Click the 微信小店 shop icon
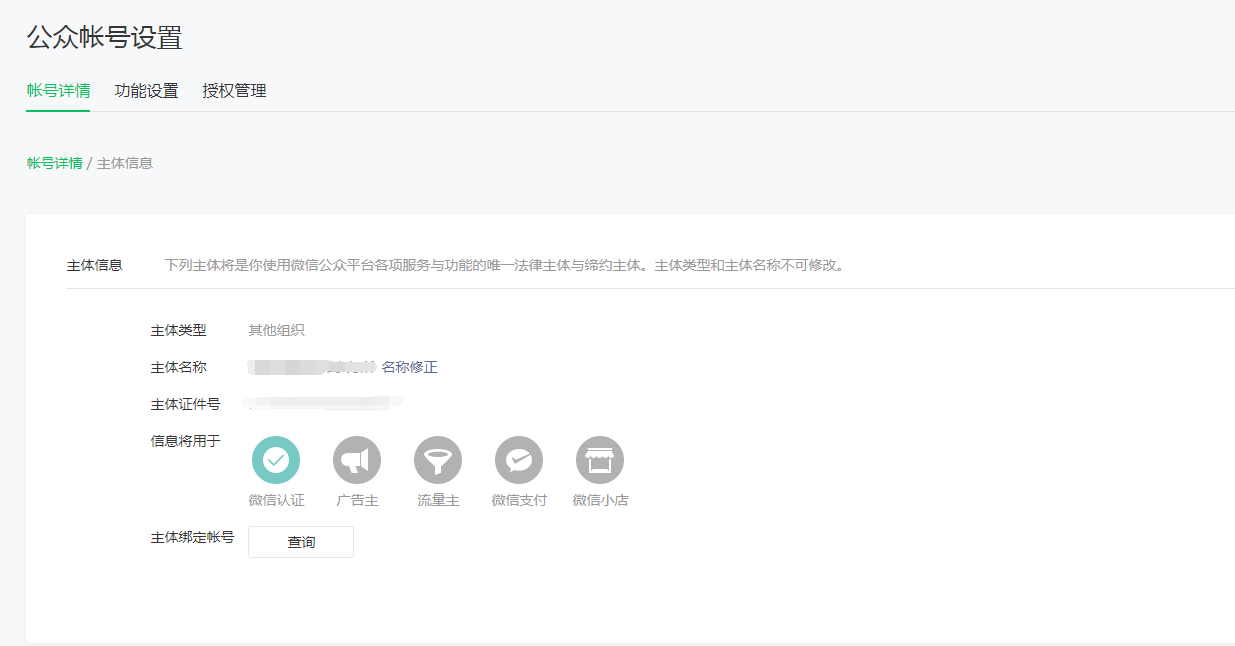The height and width of the screenshot is (646, 1235). 600,460
